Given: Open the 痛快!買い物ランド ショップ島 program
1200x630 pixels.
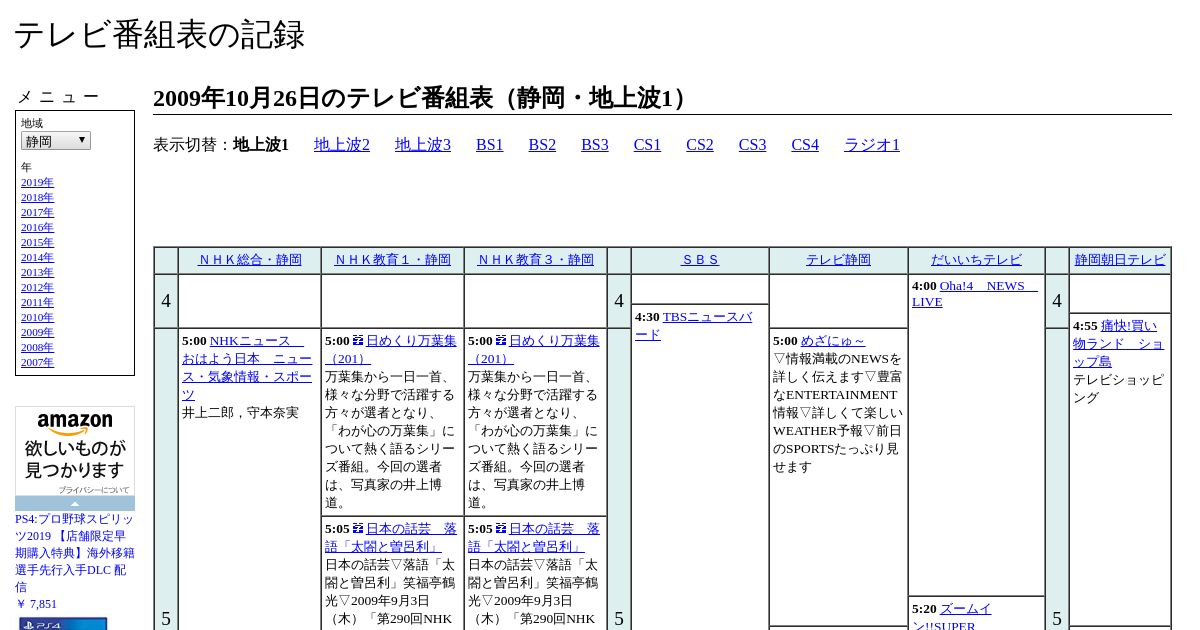Looking at the screenshot, I should pos(1118,344).
